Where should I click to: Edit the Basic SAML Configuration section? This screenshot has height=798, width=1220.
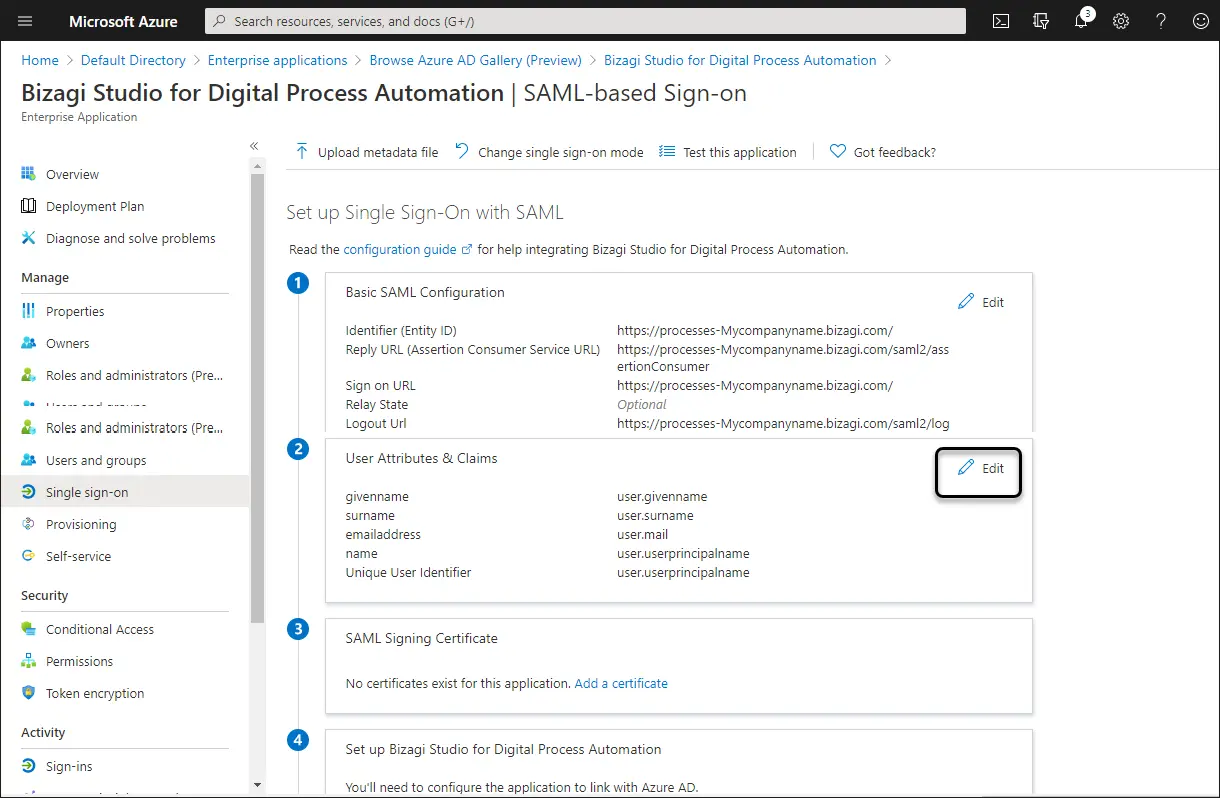pos(980,302)
